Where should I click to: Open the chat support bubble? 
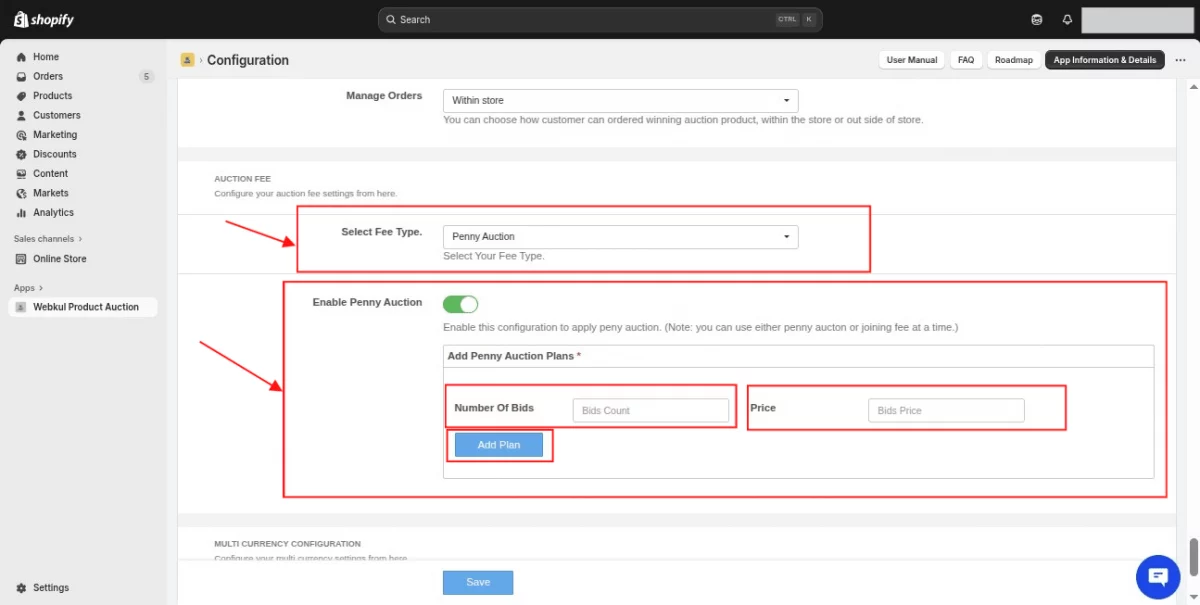(x=1159, y=577)
